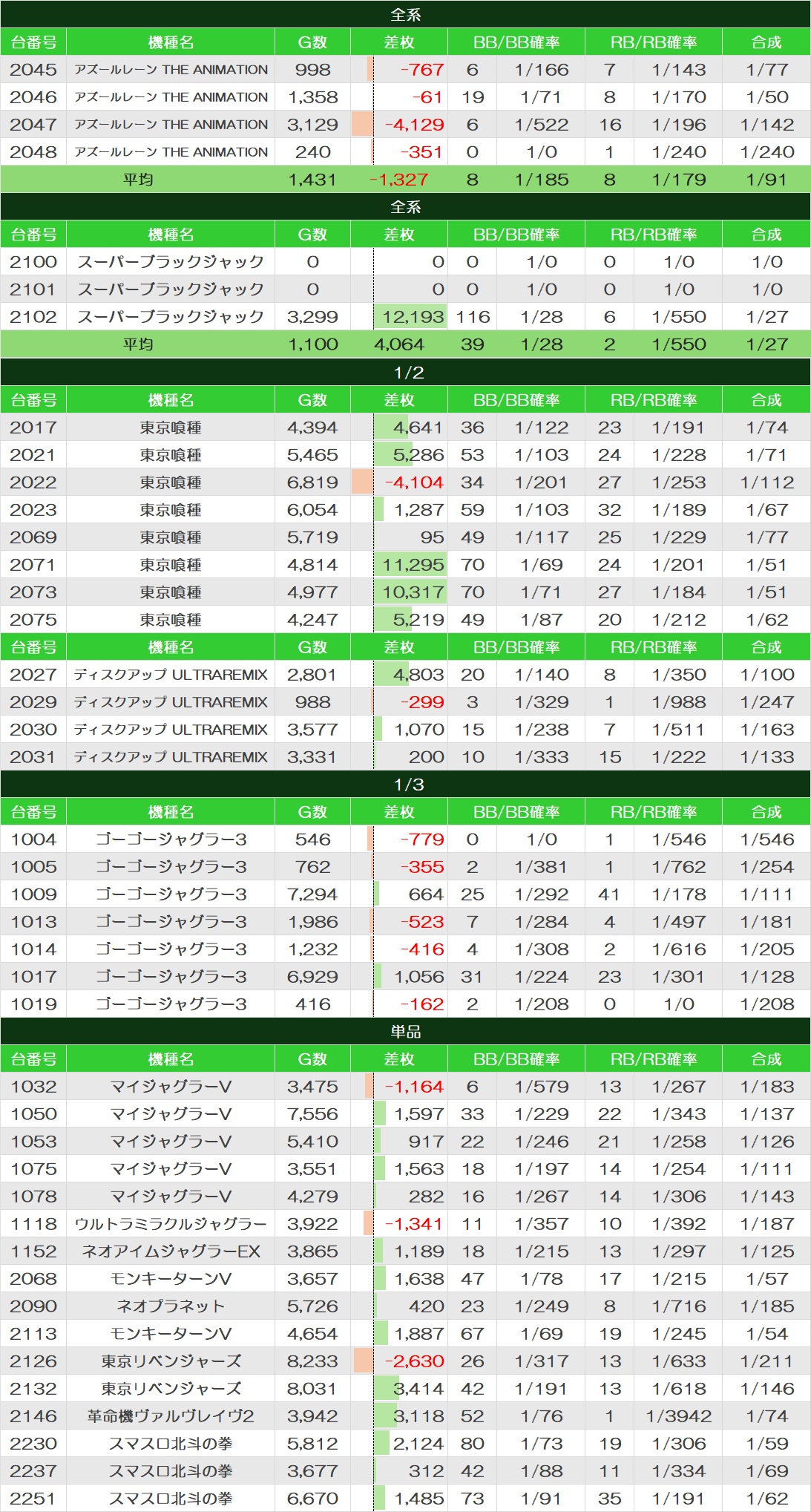Select difference value 200 in row 2031

[427, 757]
